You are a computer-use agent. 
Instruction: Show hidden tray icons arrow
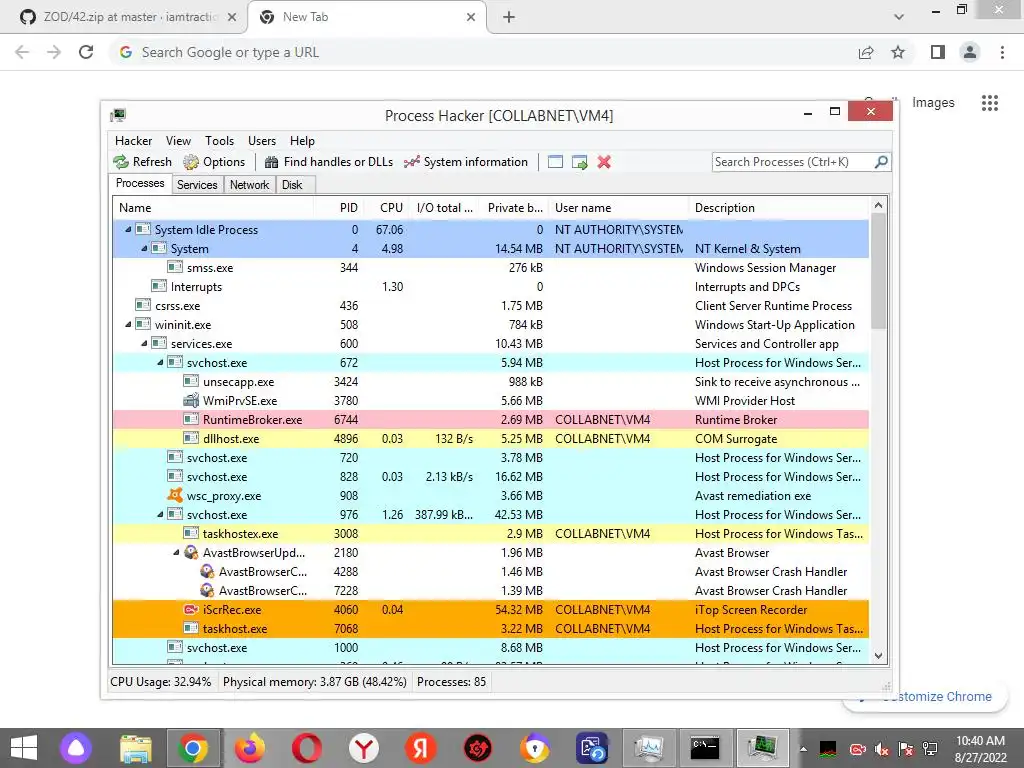point(803,749)
